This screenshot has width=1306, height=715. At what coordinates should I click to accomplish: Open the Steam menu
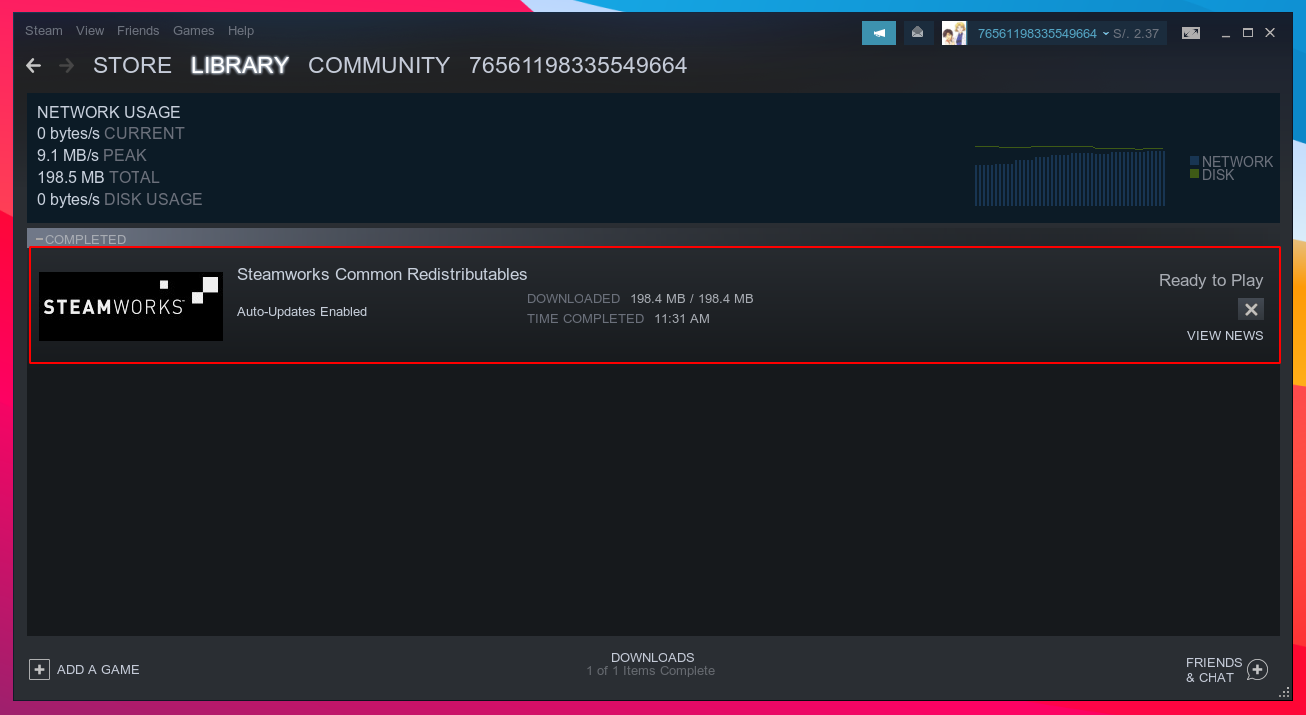pos(44,31)
